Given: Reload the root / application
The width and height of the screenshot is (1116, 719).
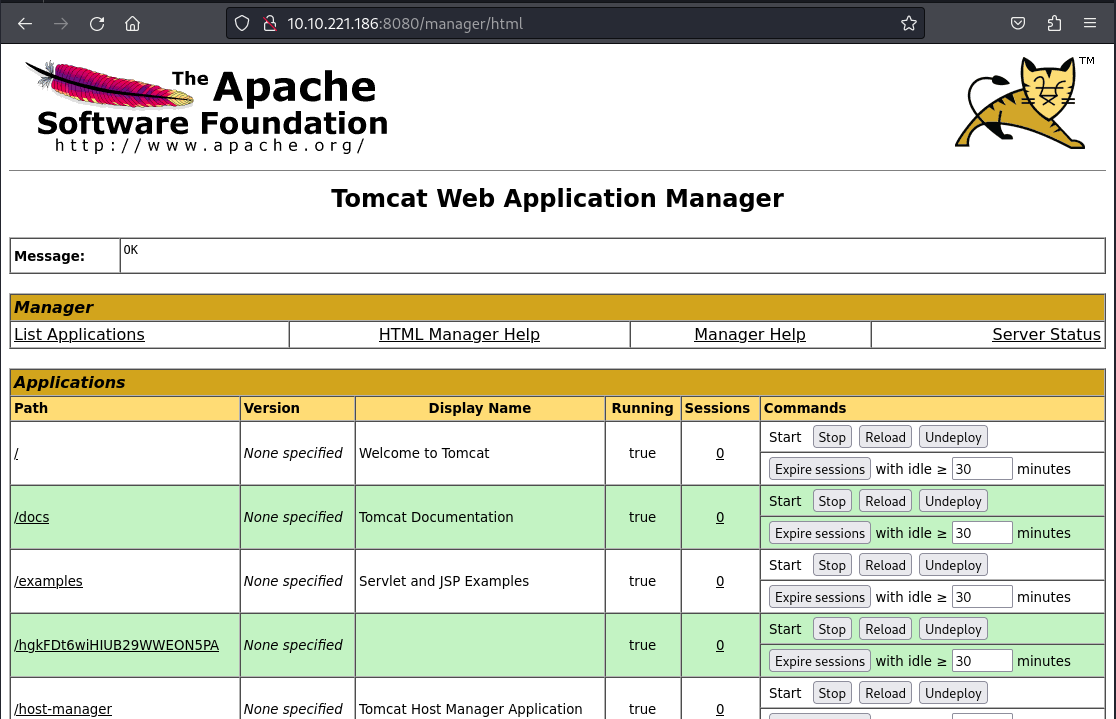Looking at the screenshot, I should (x=885, y=437).
